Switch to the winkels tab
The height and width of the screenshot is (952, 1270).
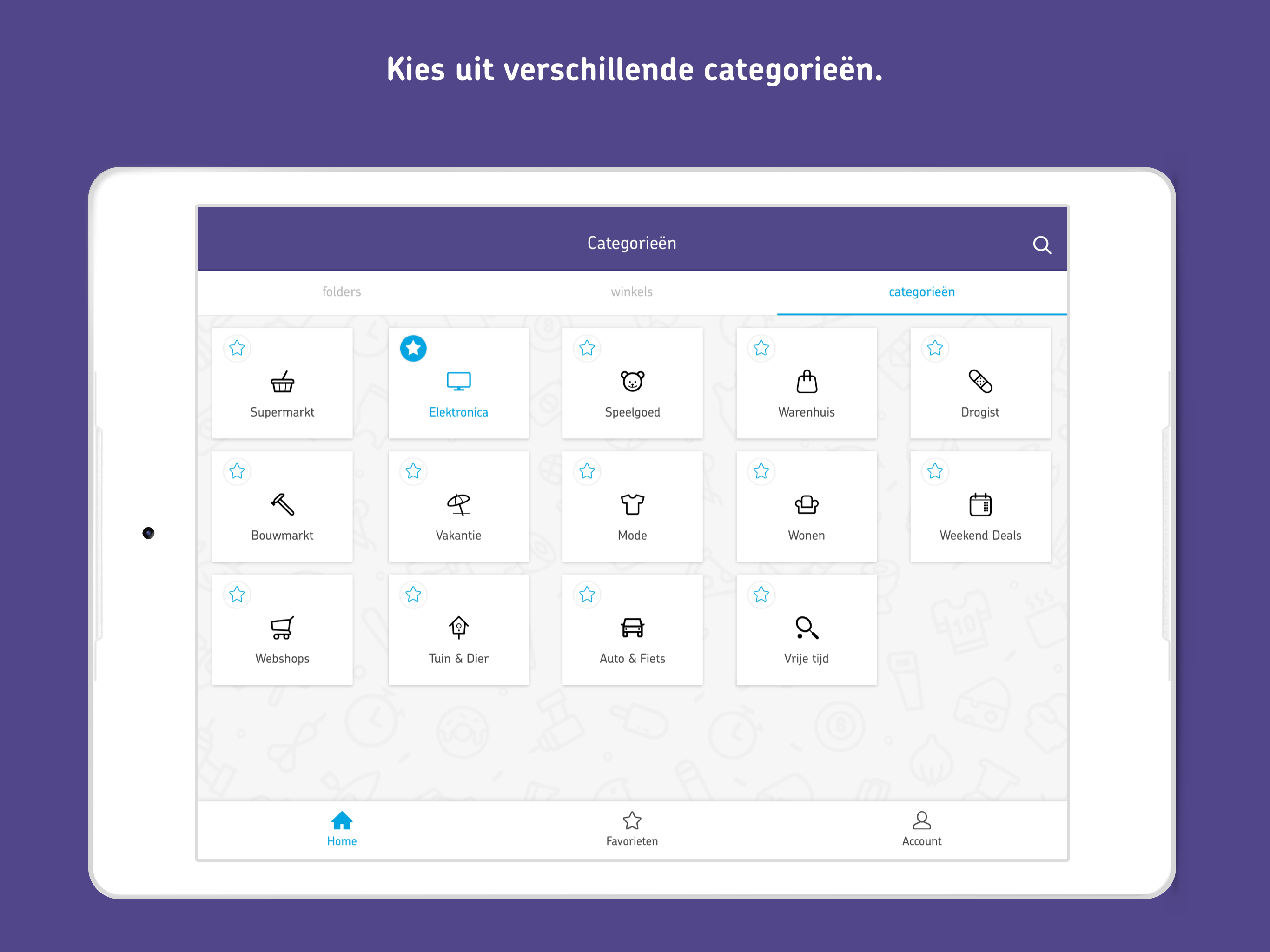pos(632,291)
